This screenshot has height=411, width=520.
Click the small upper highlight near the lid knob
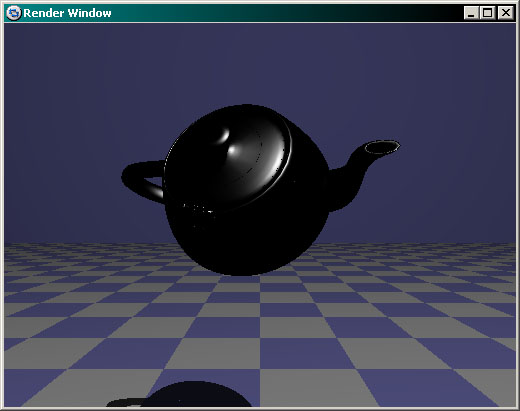tap(224, 136)
